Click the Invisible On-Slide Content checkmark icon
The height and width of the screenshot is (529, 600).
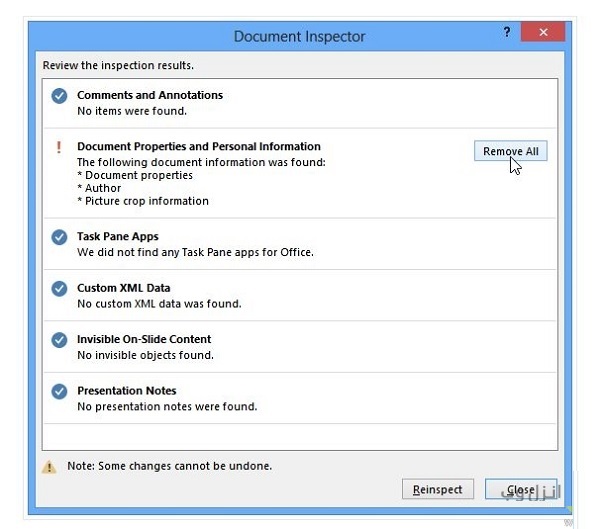click(59, 340)
